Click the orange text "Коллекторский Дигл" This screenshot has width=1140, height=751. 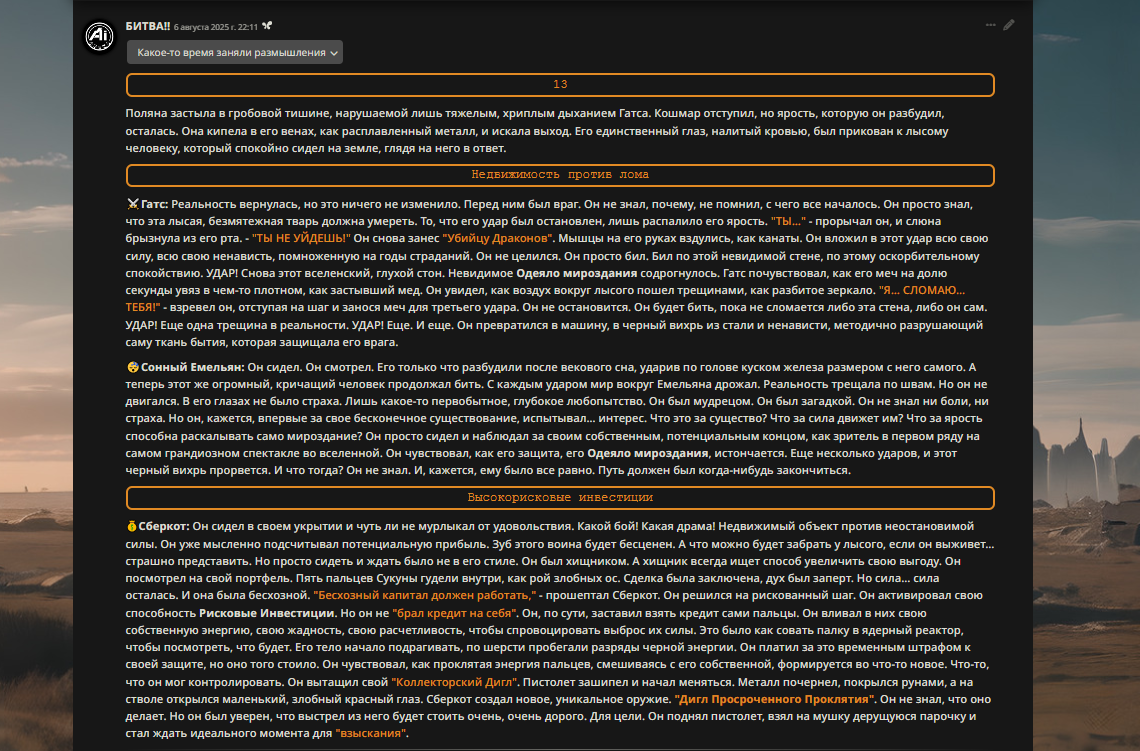click(x=454, y=682)
